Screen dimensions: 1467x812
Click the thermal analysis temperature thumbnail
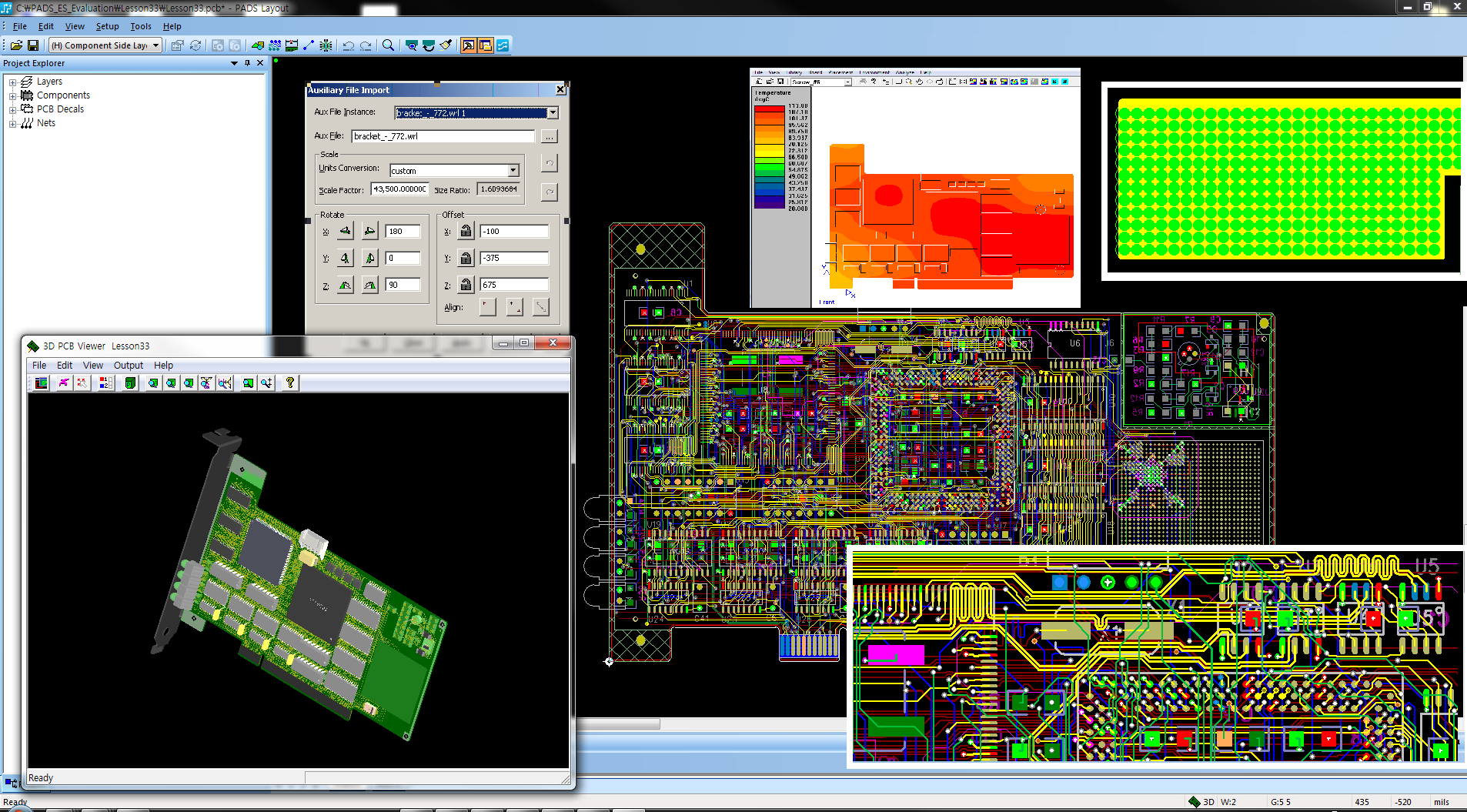[x=915, y=188]
